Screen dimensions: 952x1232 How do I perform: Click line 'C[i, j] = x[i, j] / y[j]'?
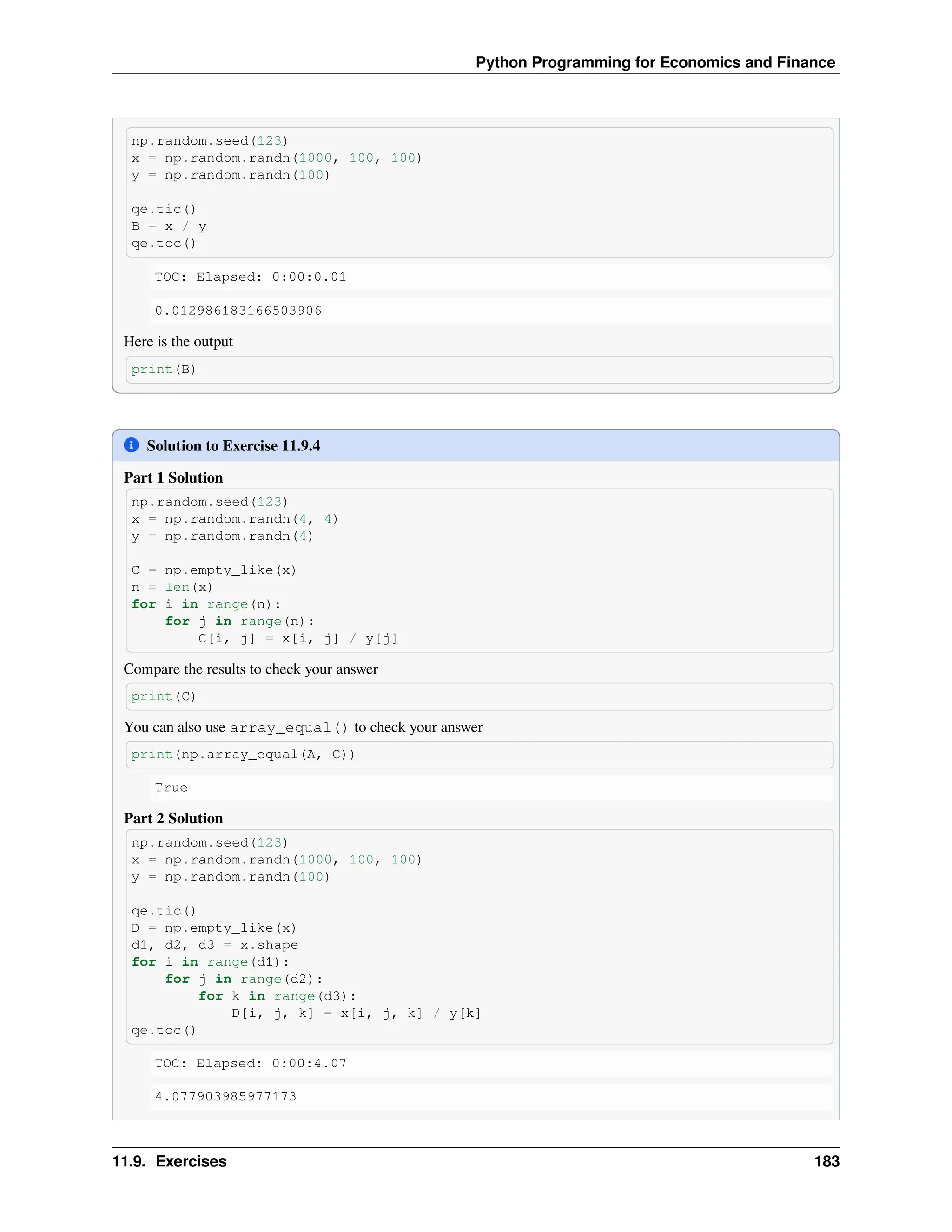point(298,639)
